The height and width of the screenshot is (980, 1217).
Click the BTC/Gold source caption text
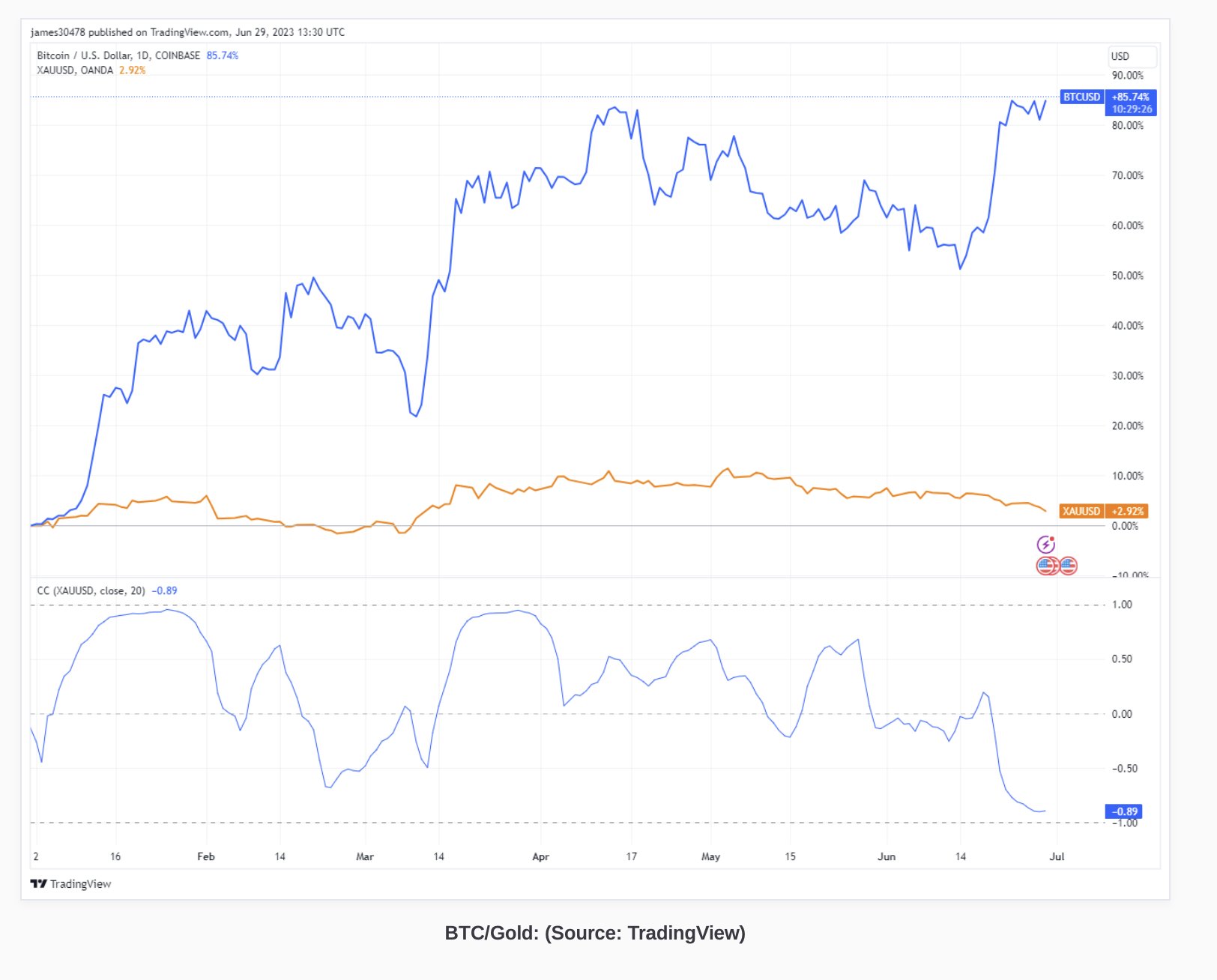coord(595,933)
